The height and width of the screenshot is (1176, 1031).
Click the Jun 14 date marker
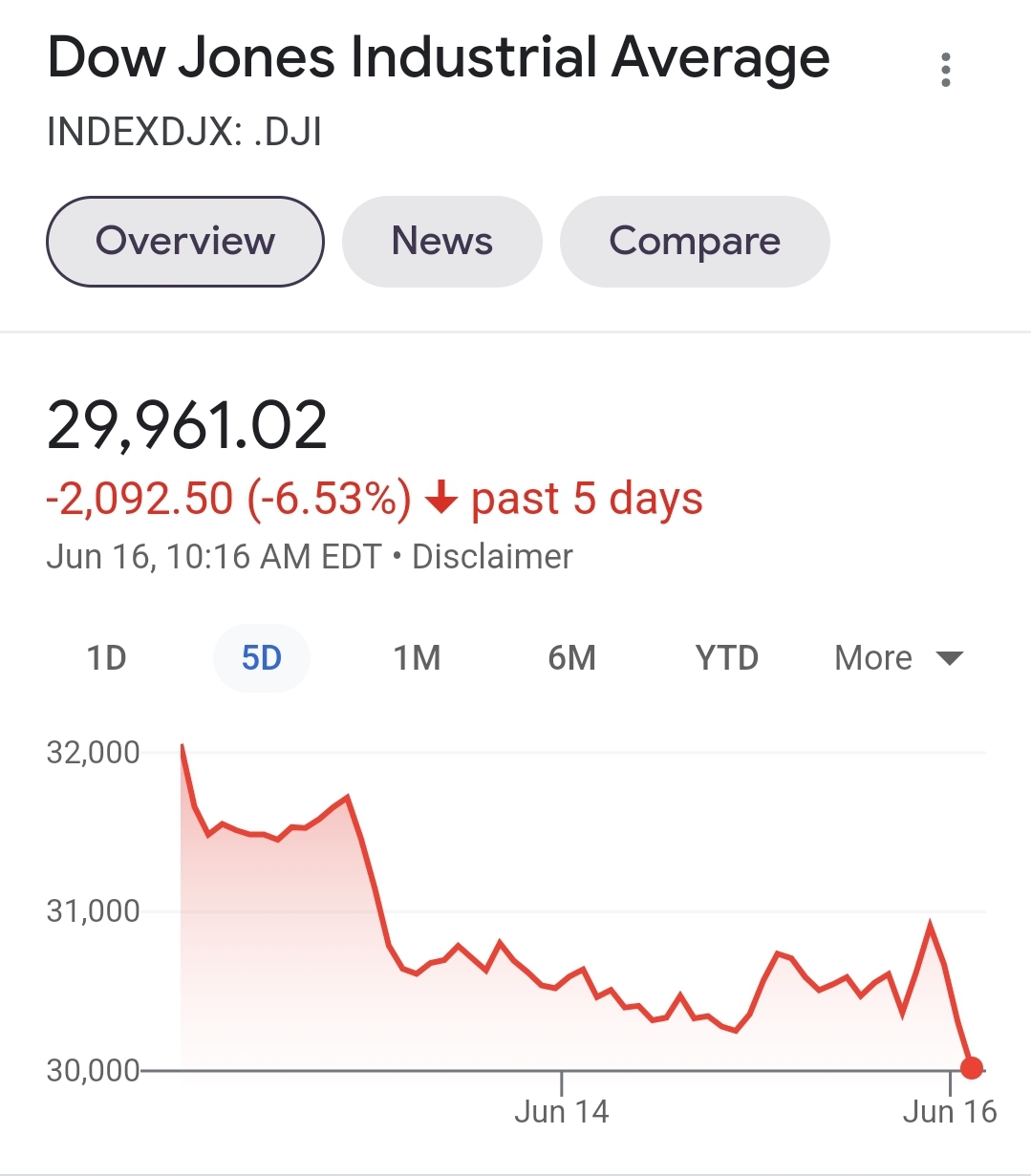click(x=561, y=1111)
